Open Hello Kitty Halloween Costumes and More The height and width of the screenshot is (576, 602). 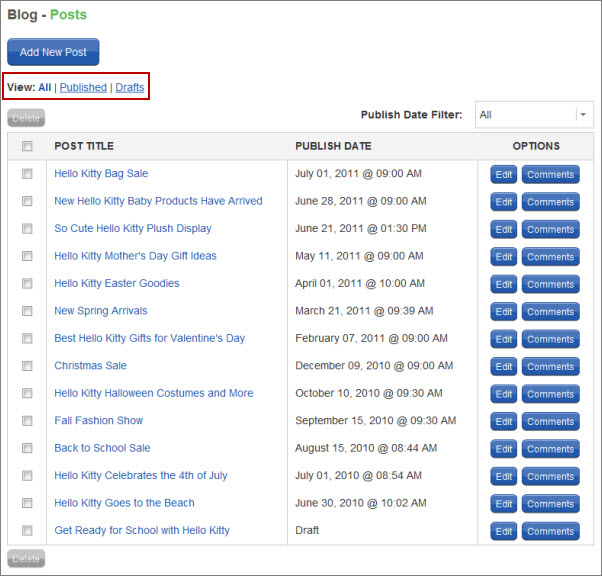click(x=154, y=393)
